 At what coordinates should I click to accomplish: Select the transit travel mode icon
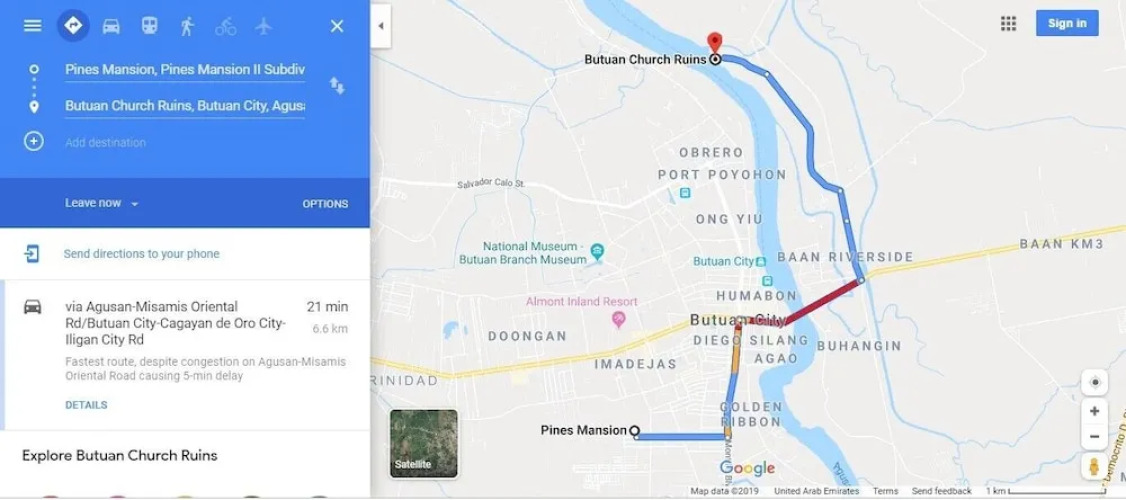click(x=149, y=27)
